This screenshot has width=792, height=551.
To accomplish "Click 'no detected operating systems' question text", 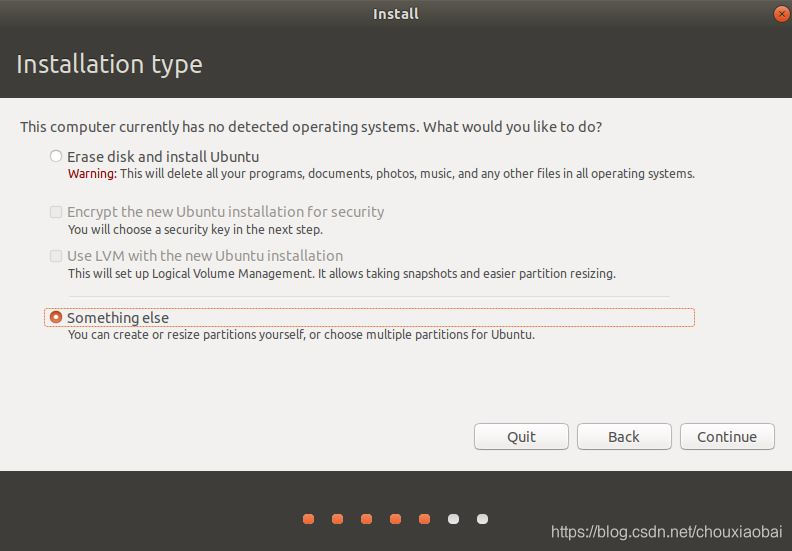I will click(x=311, y=127).
